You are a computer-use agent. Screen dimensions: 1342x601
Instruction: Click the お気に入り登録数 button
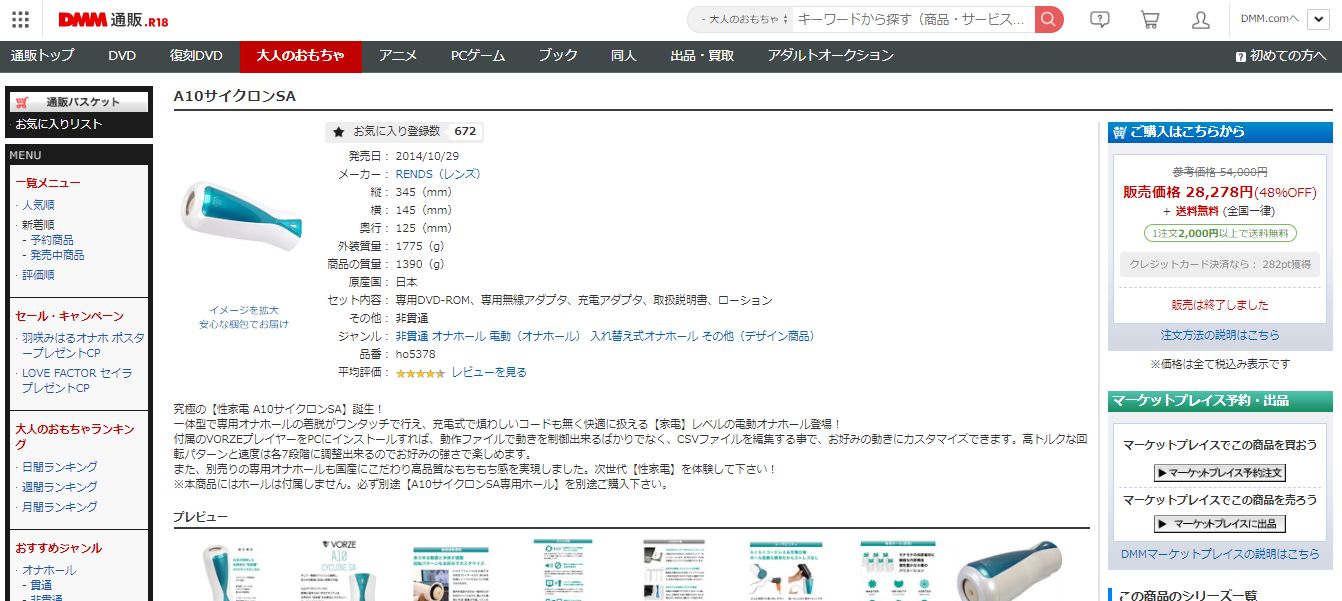click(x=403, y=131)
